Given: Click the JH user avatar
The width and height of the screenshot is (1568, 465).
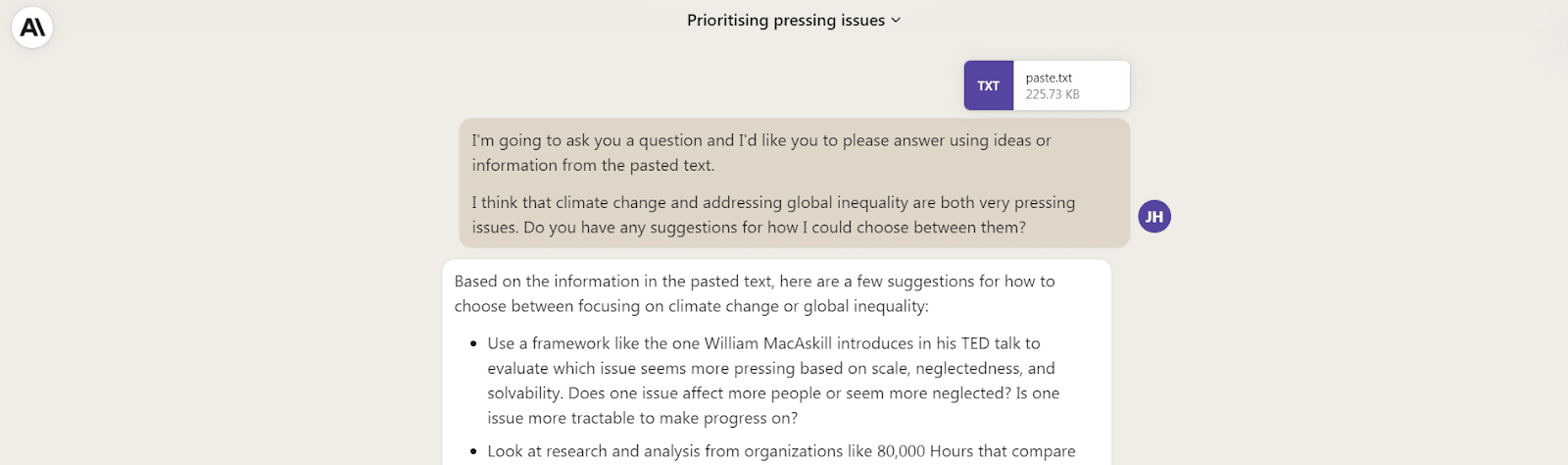Looking at the screenshot, I should tap(1153, 217).
